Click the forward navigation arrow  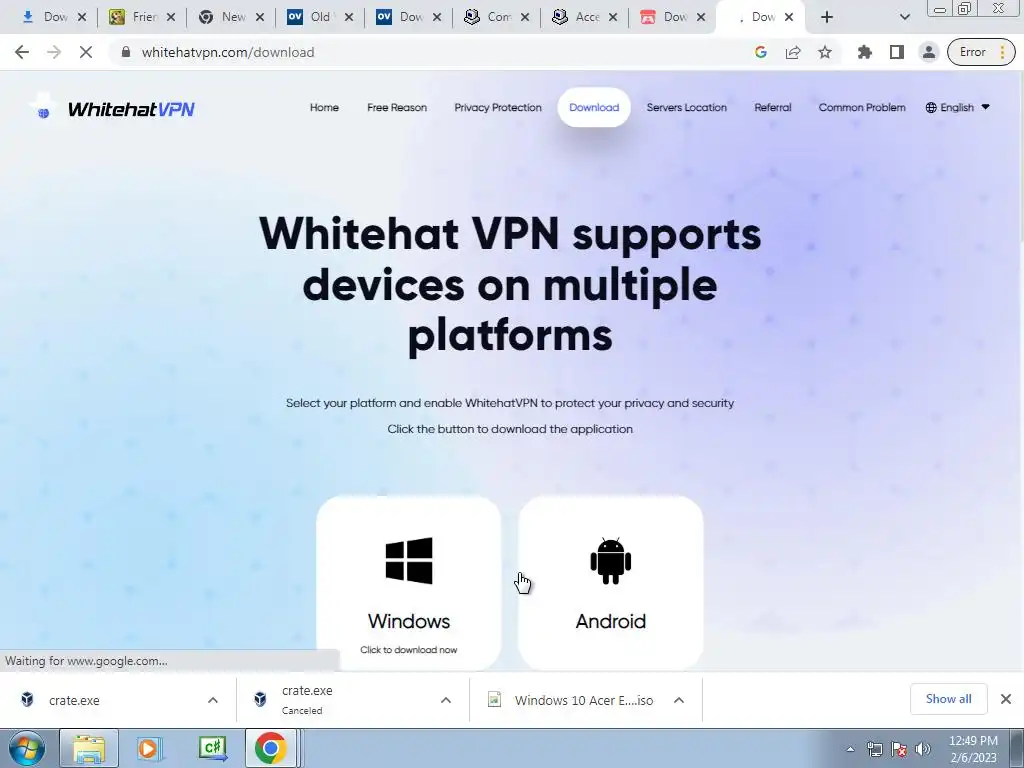tap(54, 52)
